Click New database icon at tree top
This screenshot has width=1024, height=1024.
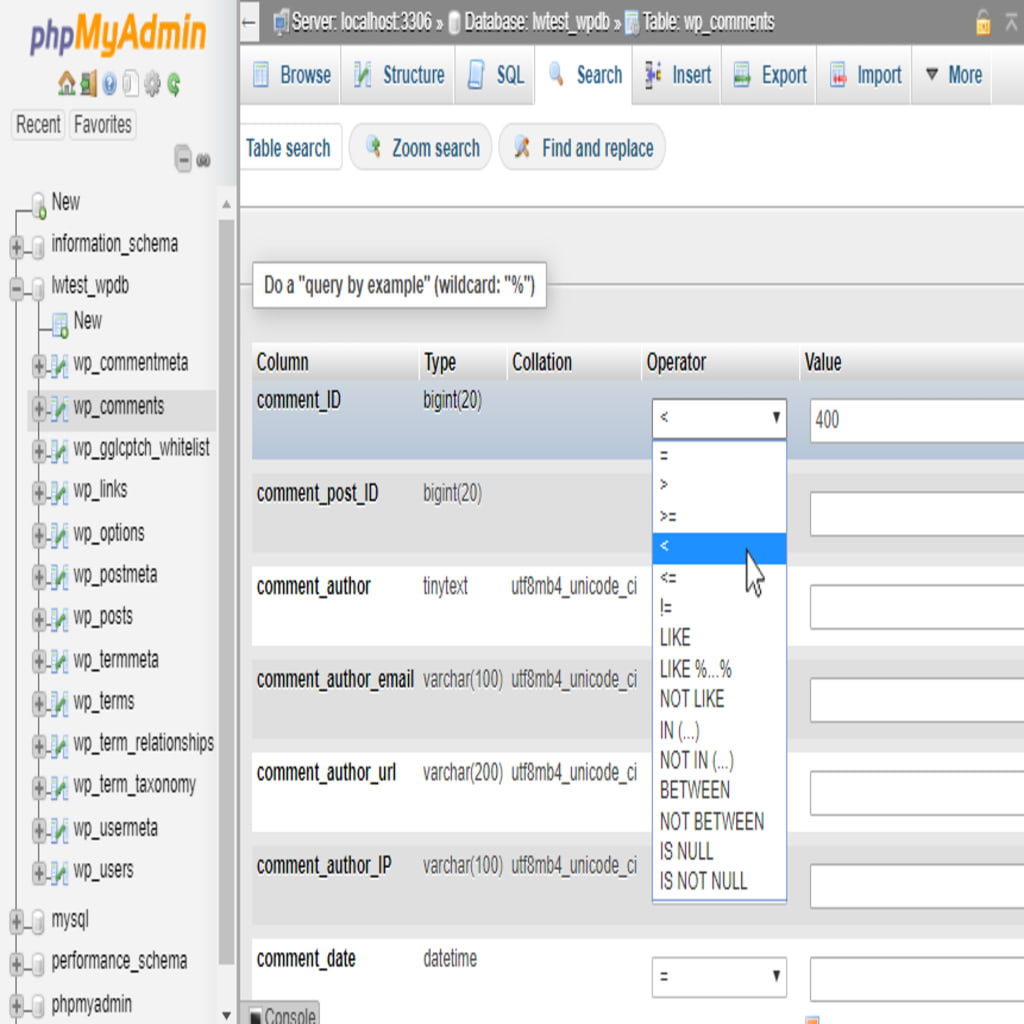(x=39, y=206)
